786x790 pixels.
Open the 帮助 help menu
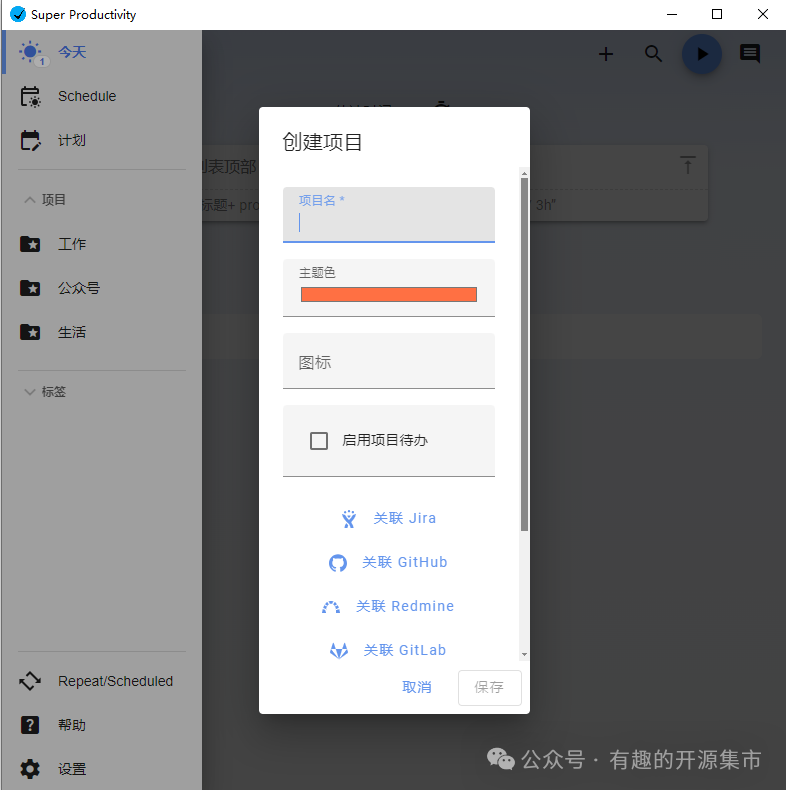pos(101,726)
